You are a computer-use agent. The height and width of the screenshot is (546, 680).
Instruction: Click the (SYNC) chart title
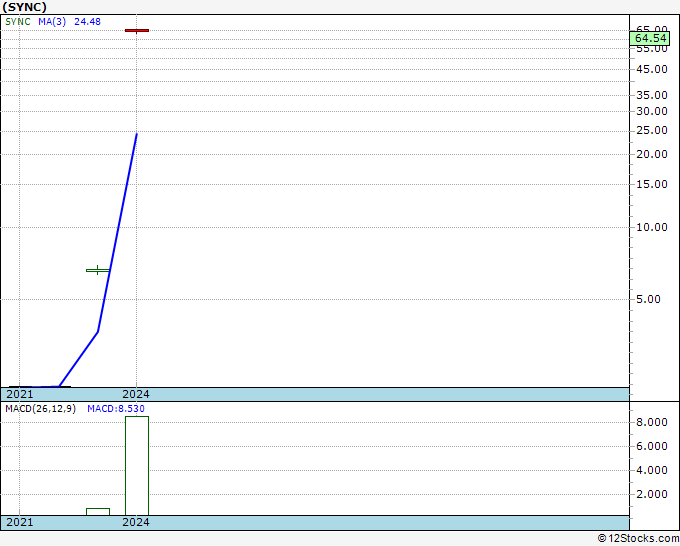pyautogui.click(x=26, y=6)
